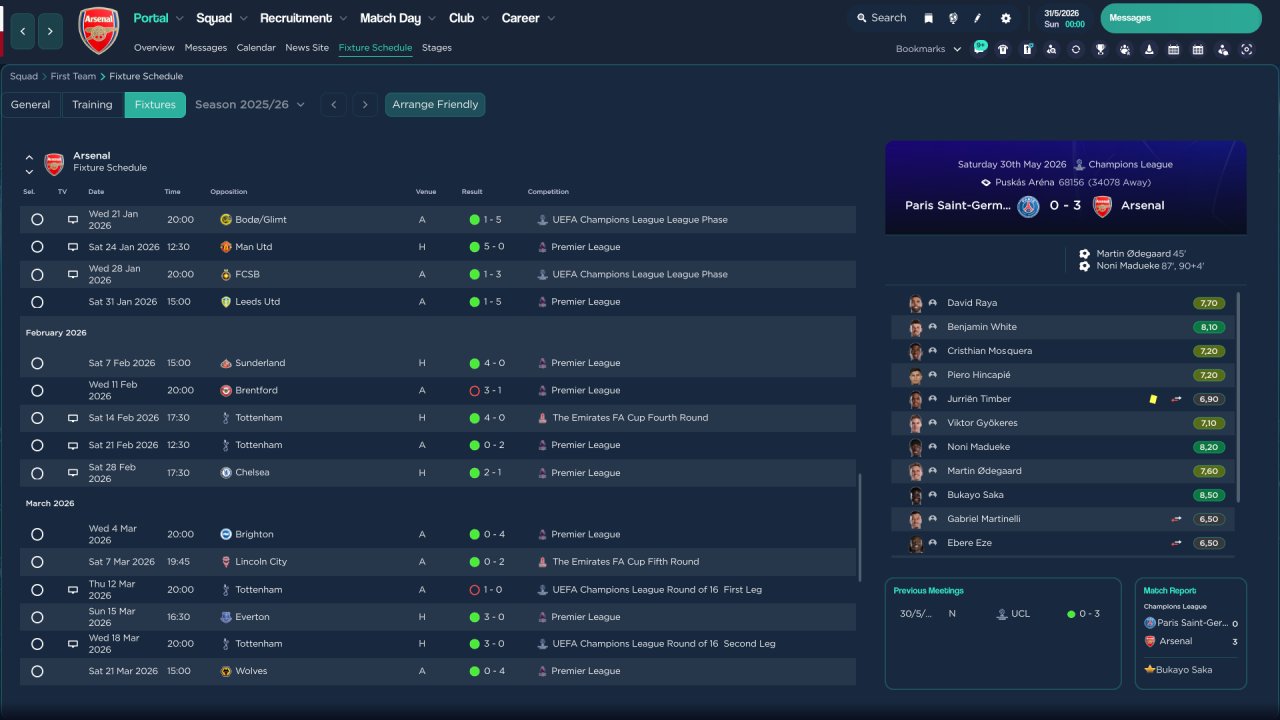Select the Man Utd fixture radio button
The height and width of the screenshot is (720, 1280).
[37, 247]
